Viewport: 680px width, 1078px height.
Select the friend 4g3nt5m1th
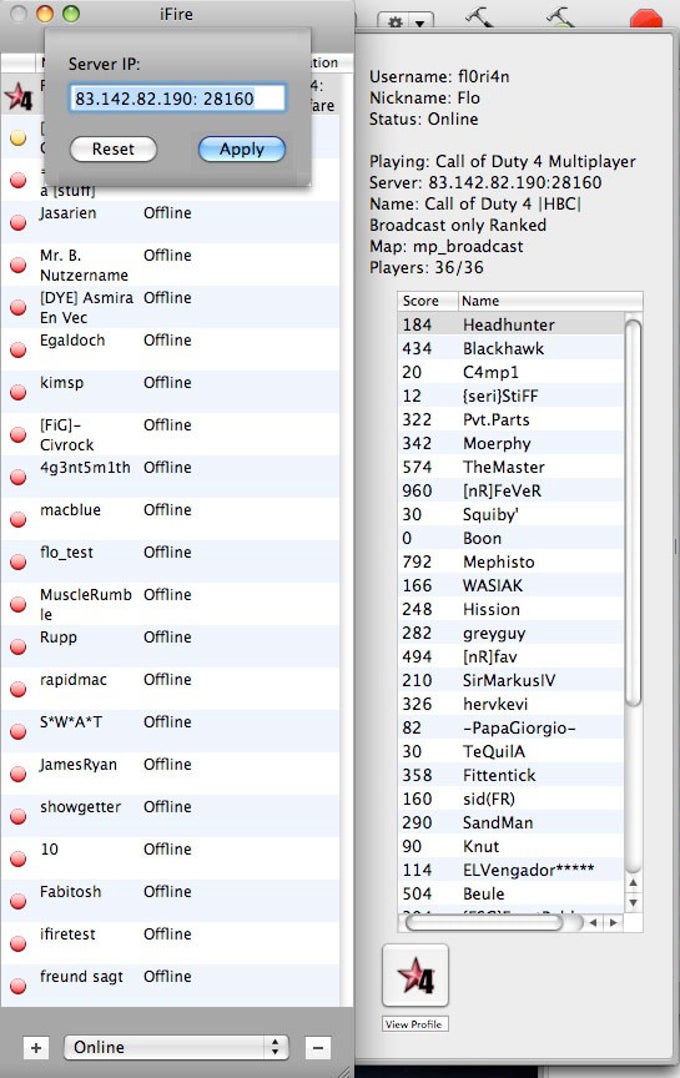tap(170, 477)
